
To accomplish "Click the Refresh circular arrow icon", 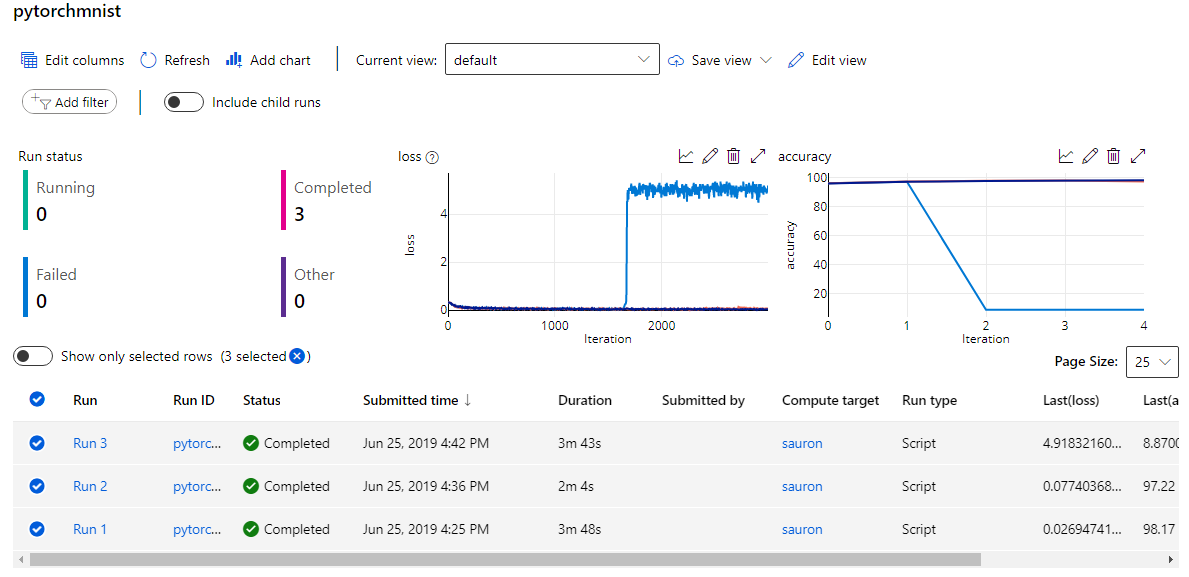I will 149,60.
